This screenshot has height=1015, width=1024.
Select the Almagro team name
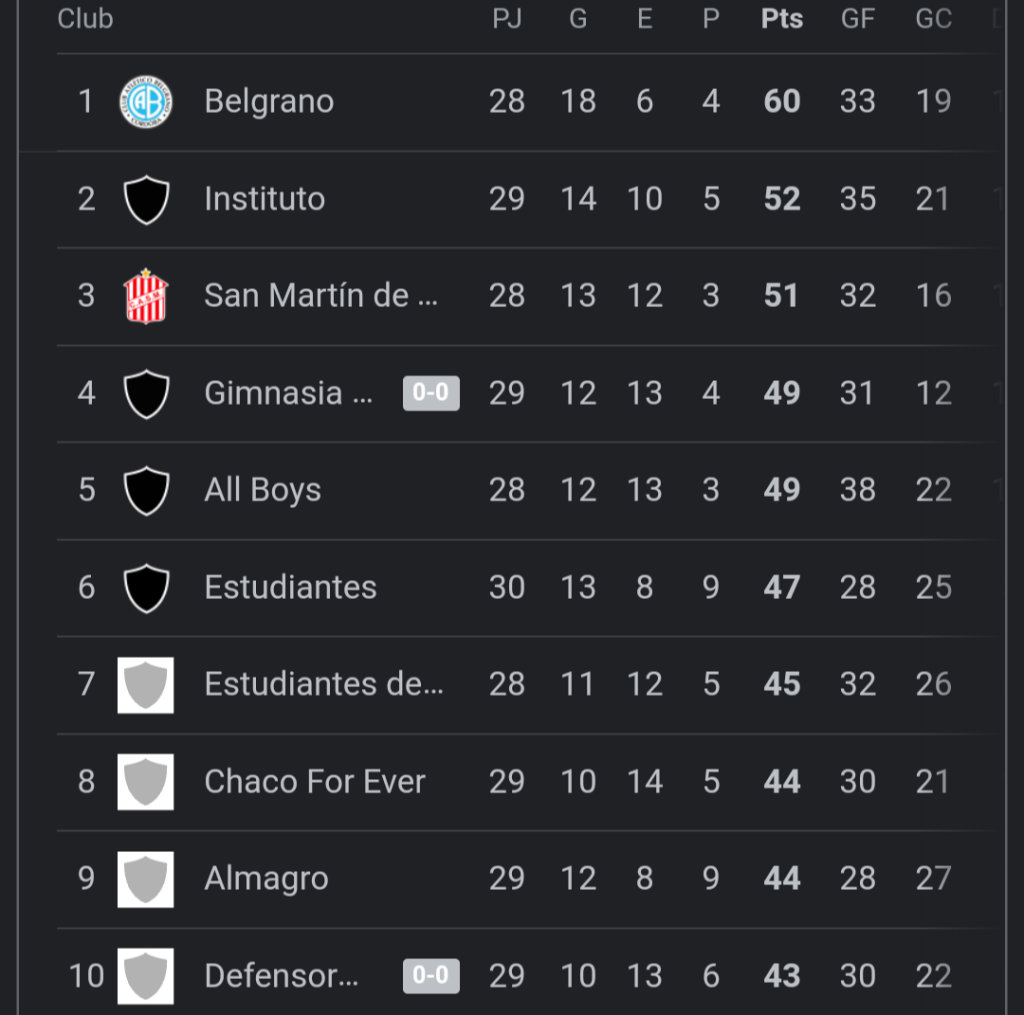pos(266,878)
